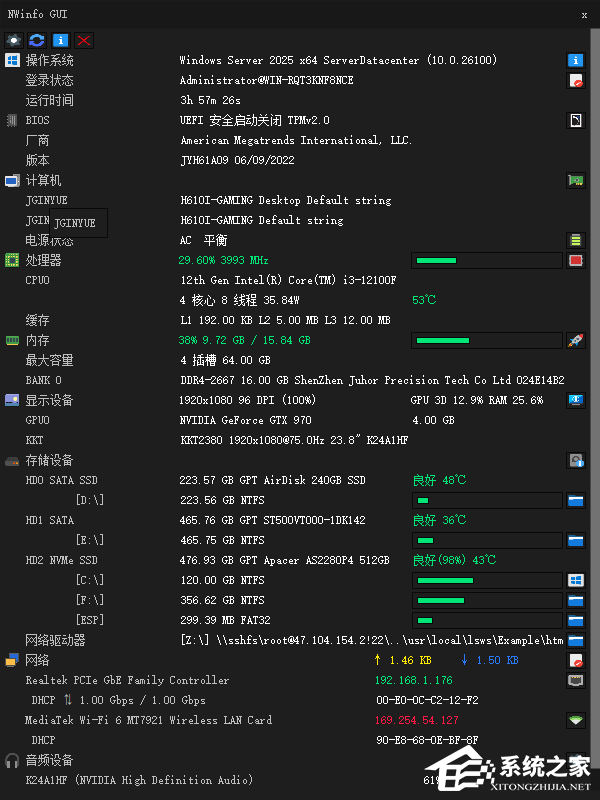Click the green IP address 192.168.1.176
This screenshot has height=800, width=600.
click(x=414, y=680)
